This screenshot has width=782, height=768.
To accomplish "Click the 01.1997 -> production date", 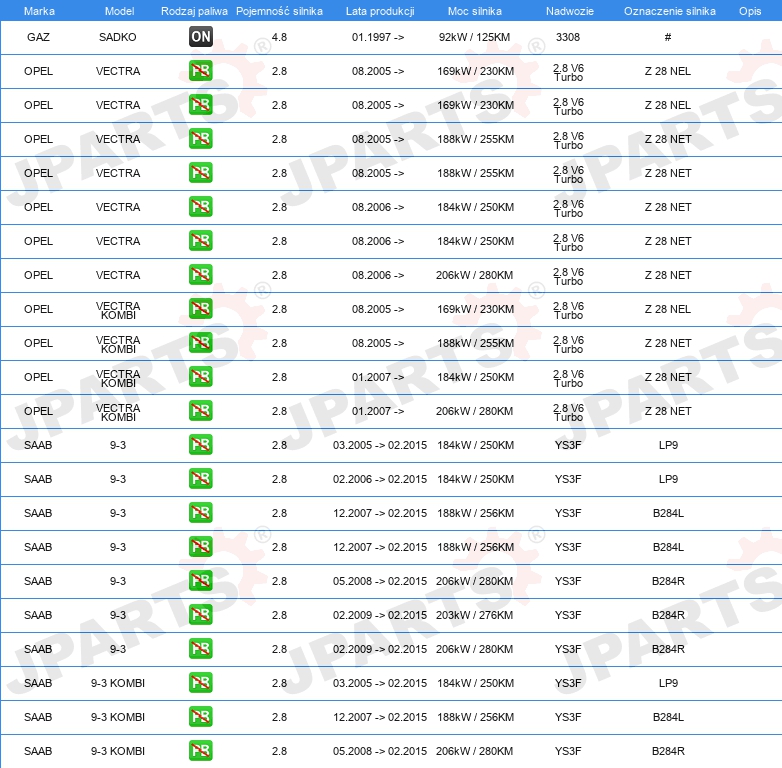I will [x=378, y=37].
